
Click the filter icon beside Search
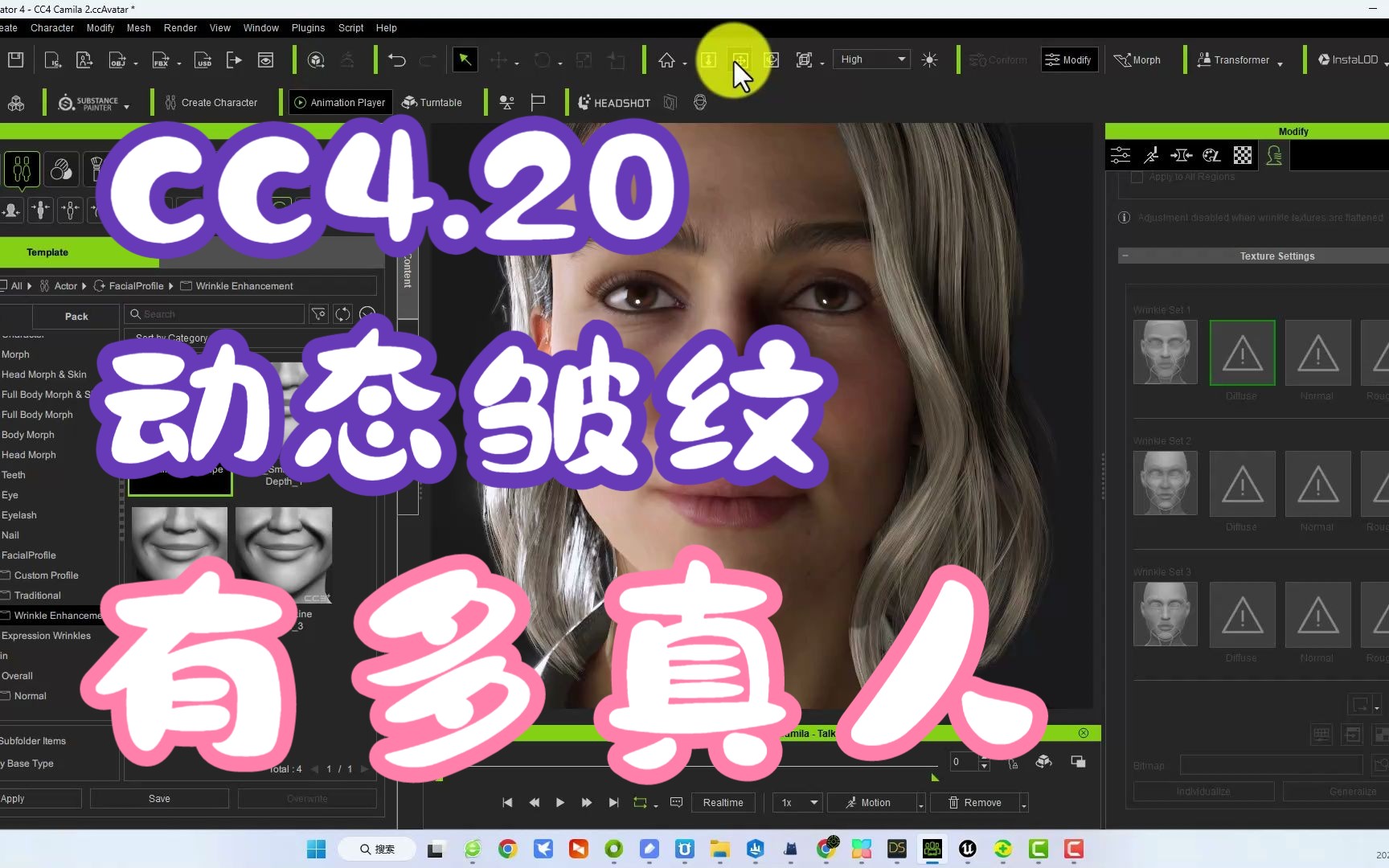(x=319, y=314)
